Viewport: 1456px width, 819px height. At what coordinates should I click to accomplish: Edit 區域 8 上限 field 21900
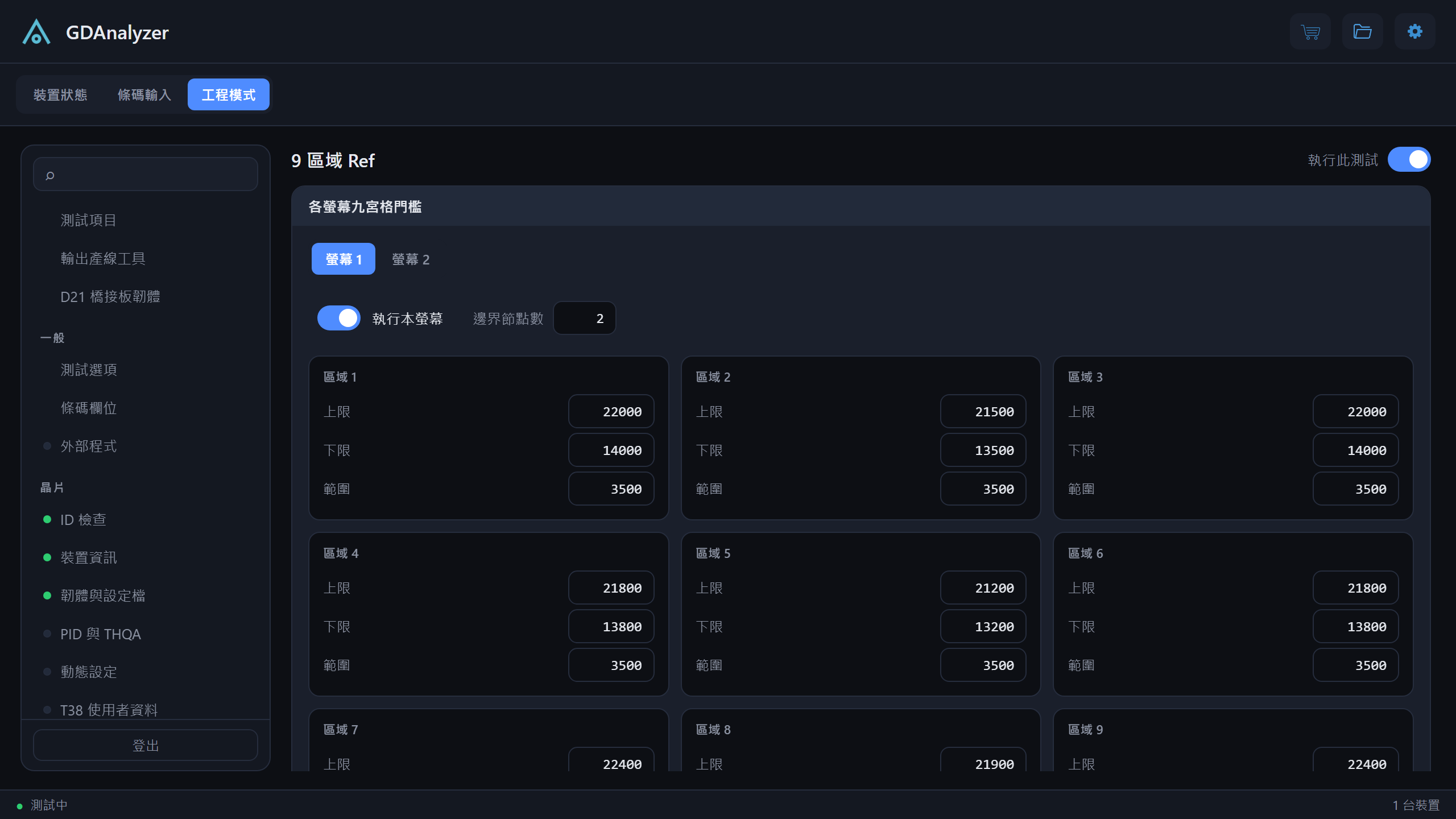tap(983, 759)
